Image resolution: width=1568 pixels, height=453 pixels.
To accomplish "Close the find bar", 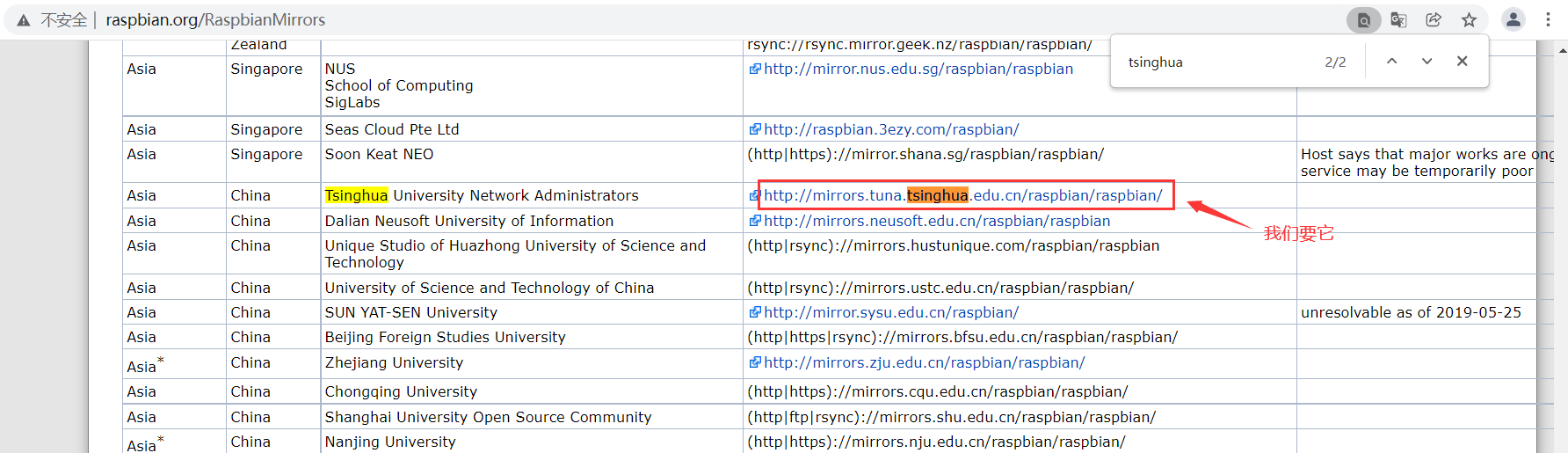I will (1462, 62).
